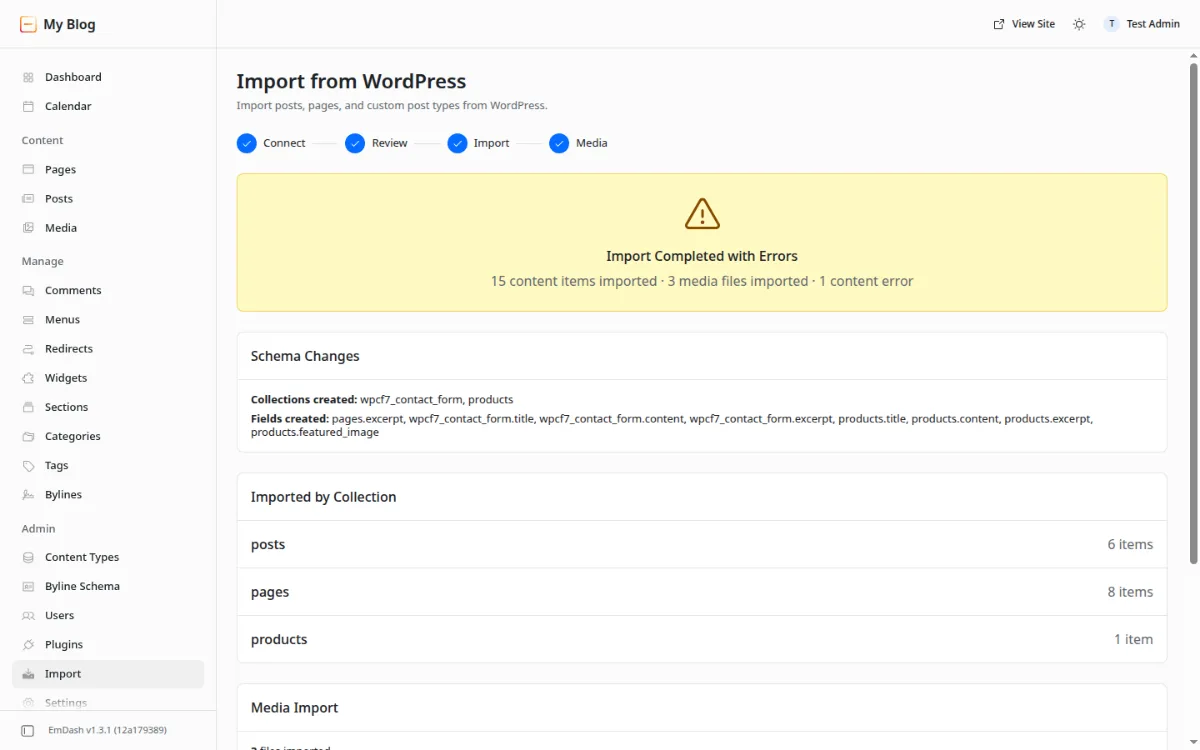Click the Imported by Collection heading
The image size is (1200, 750).
323,497
